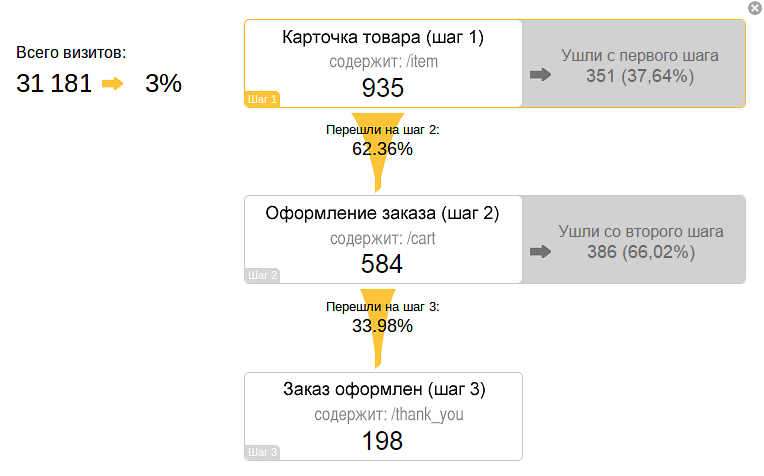Click the gray 'Шаг 3' badge

[x=262, y=452]
